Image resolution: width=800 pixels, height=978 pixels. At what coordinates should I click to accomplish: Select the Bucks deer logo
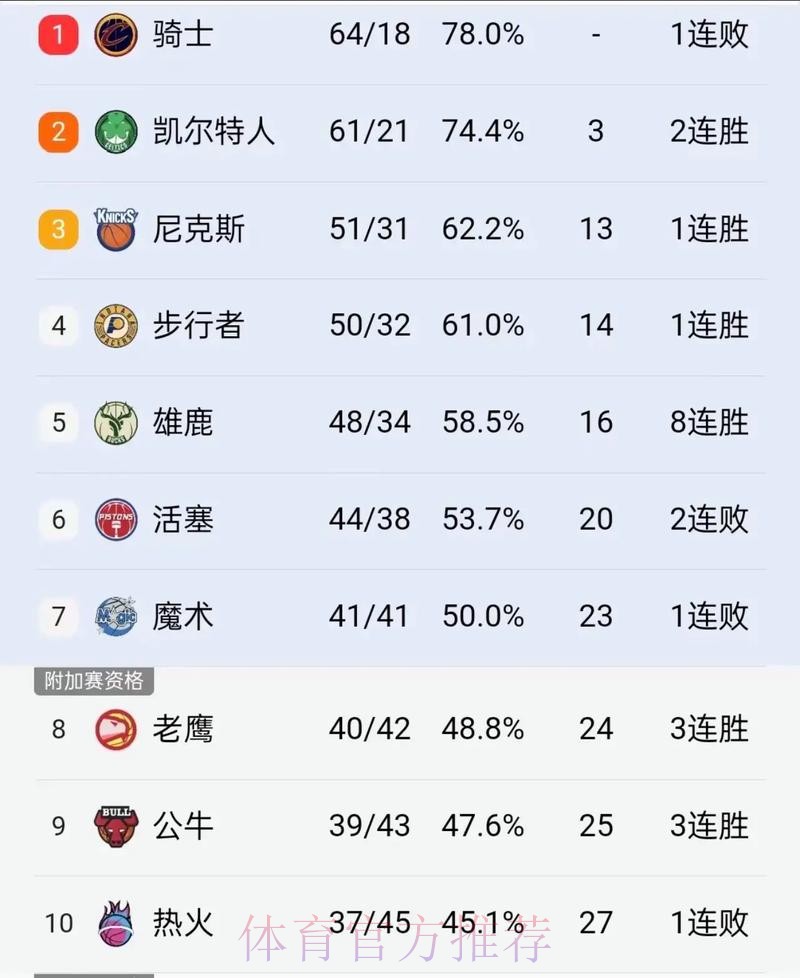pos(117,423)
